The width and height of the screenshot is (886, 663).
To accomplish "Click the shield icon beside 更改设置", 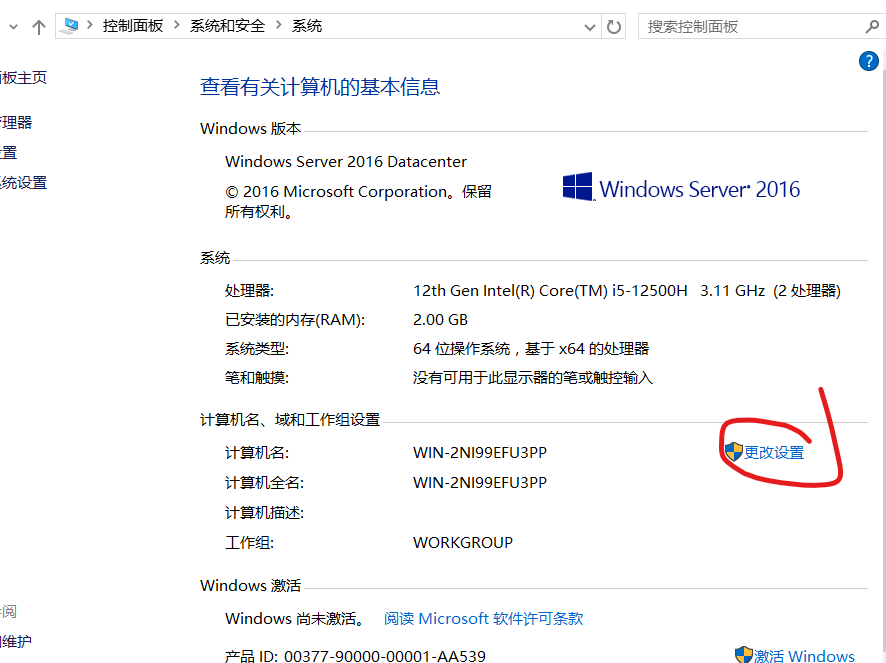I will click(x=733, y=452).
